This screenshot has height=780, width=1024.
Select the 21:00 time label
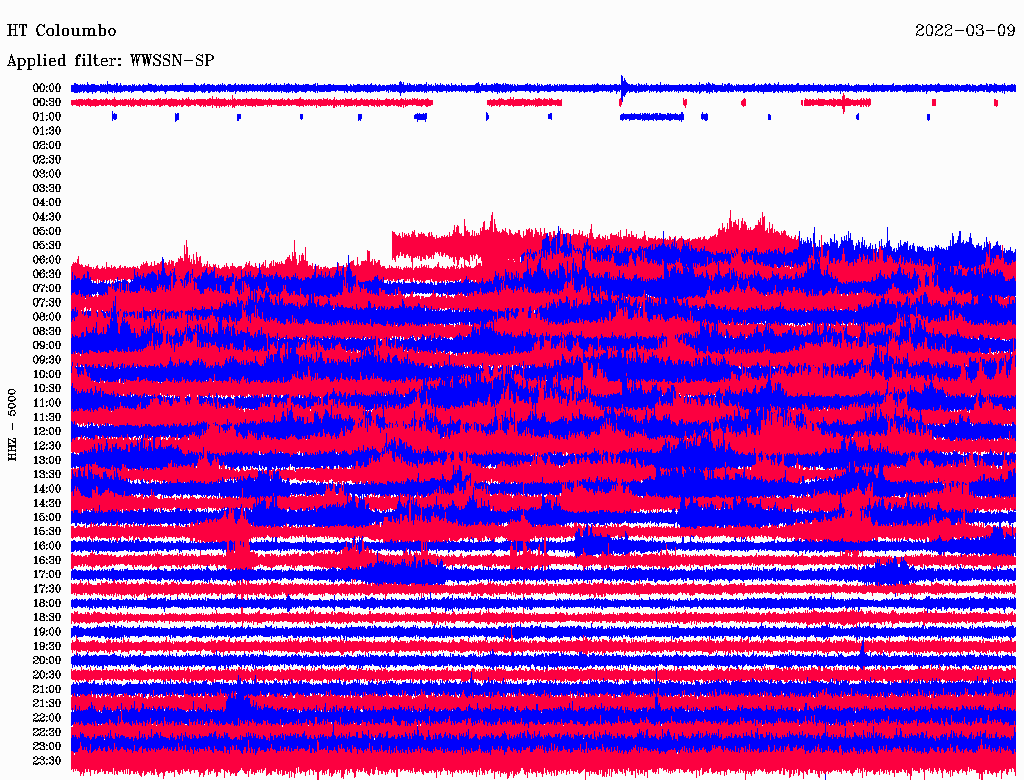click(x=47, y=689)
